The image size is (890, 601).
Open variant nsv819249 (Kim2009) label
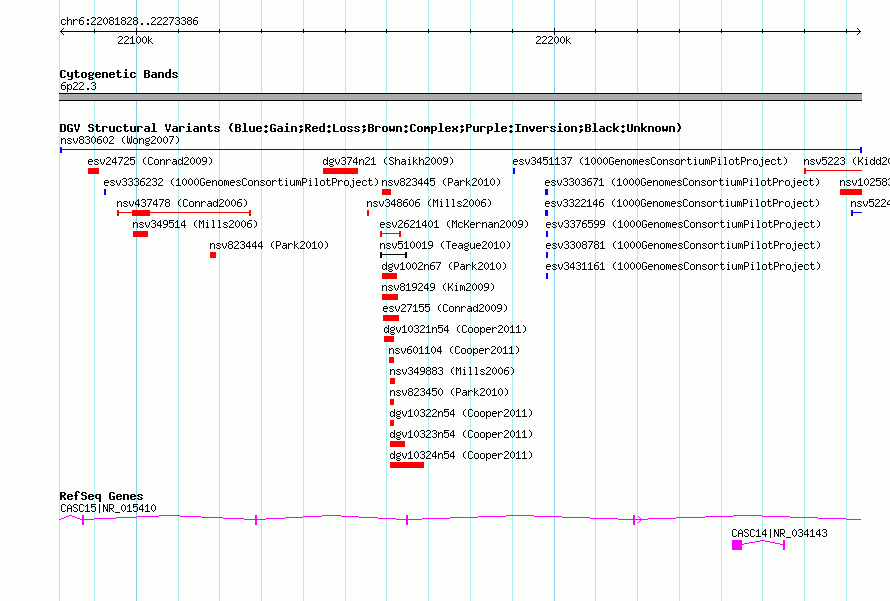438,287
